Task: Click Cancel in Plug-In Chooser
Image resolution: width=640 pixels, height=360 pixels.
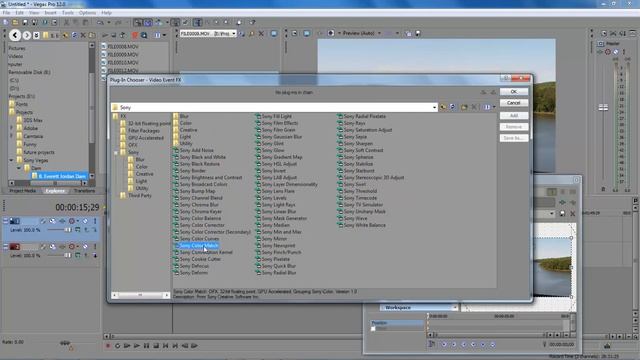Action: [x=513, y=103]
